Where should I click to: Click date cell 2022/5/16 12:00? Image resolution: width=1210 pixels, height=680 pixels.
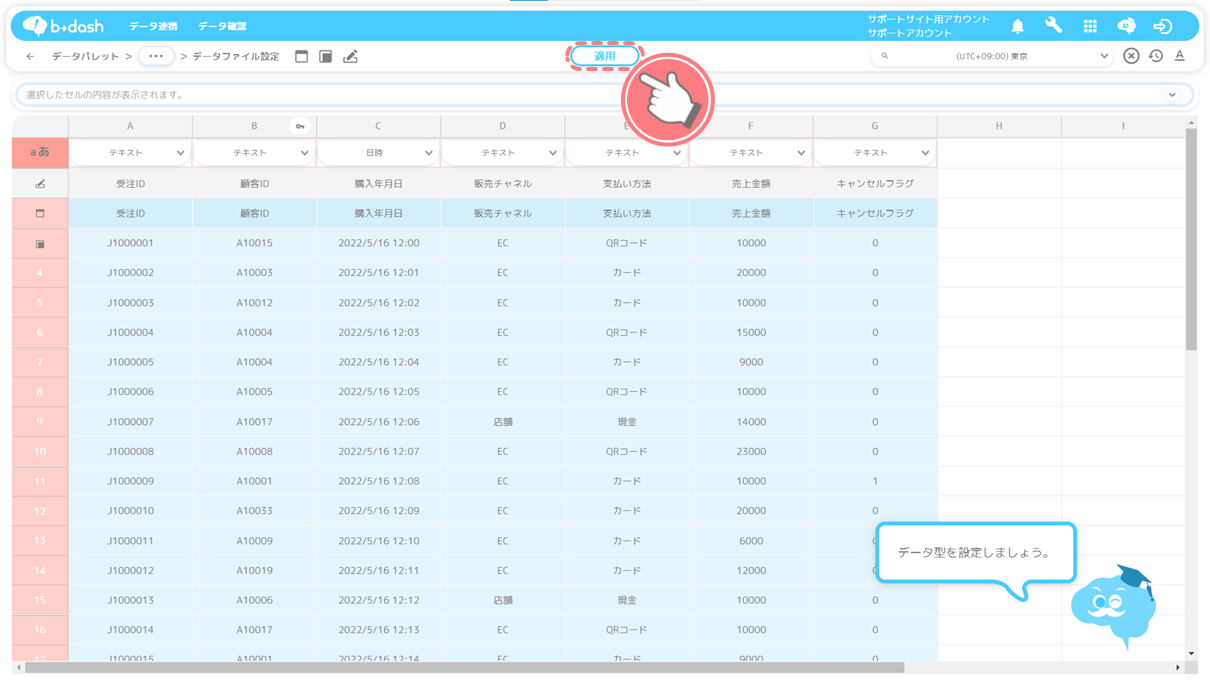pyautogui.click(x=378, y=243)
